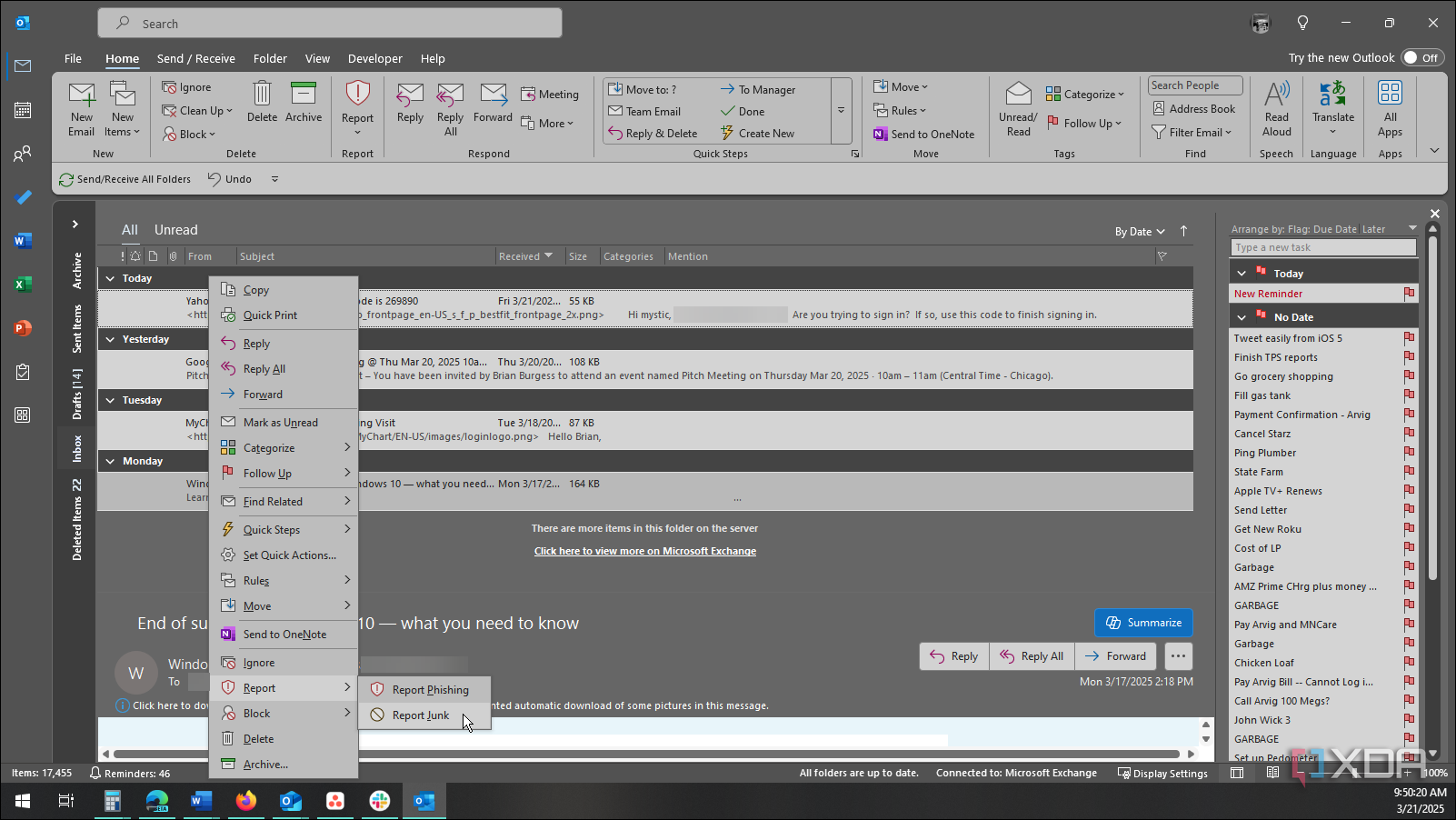Click Send to OneNote in ribbon
This screenshot has width=1456, height=820.
(x=923, y=134)
